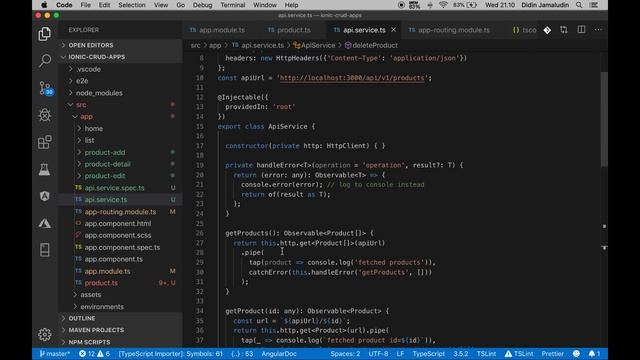Expand the MAVEN PROJECTS section

[x=96, y=330]
